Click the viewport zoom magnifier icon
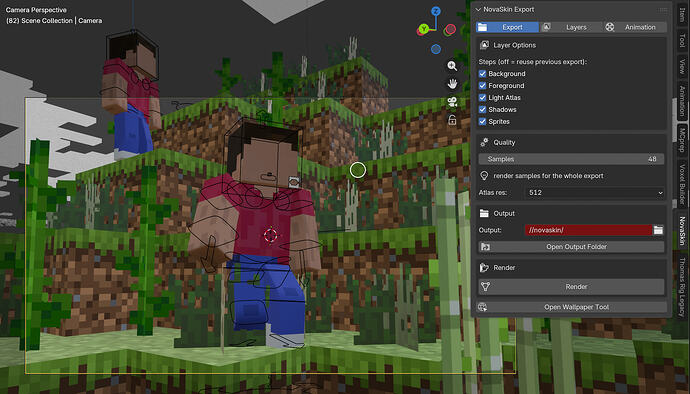This screenshot has width=690, height=394. coord(452,66)
